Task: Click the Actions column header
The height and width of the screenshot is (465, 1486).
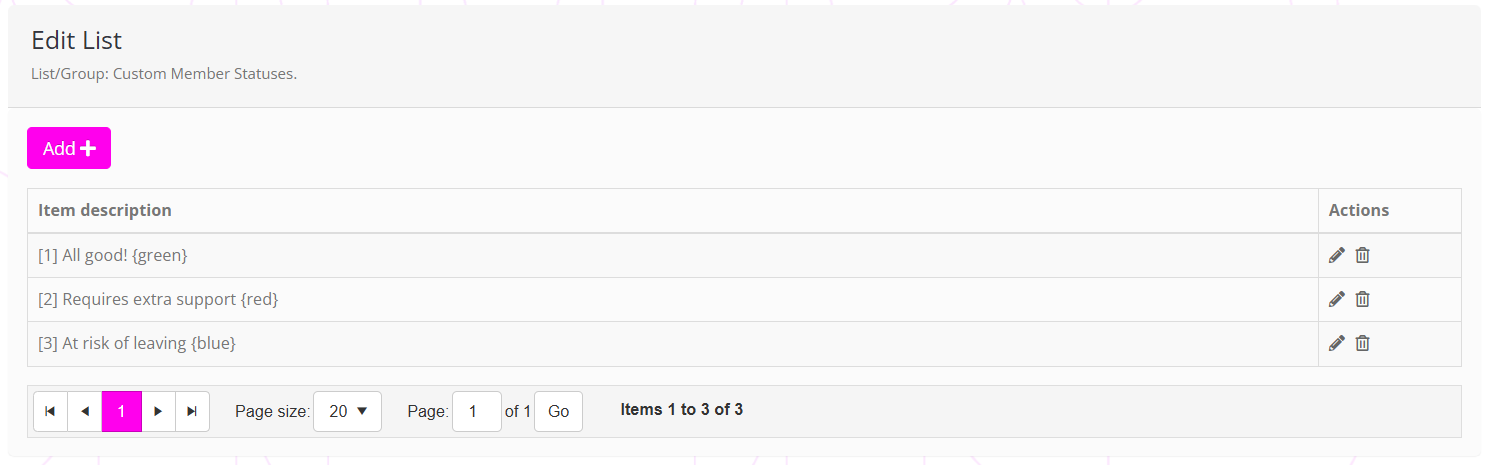Action: point(1358,210)
